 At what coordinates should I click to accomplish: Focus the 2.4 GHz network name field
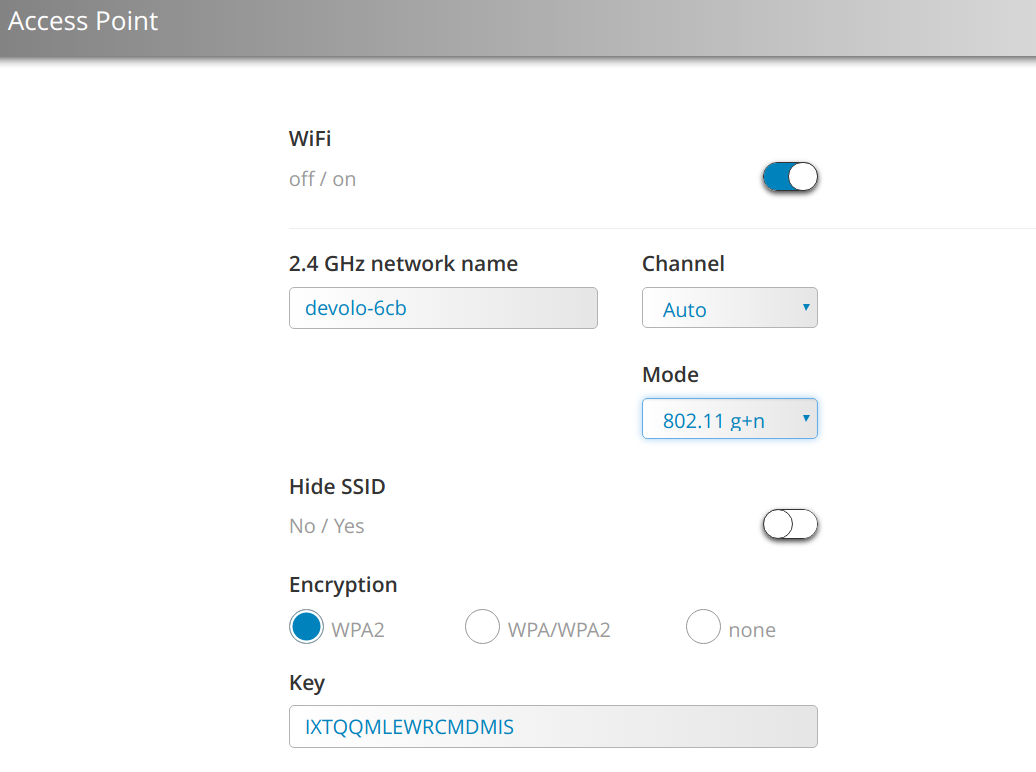pyautogui.click(x=443, y=308)
